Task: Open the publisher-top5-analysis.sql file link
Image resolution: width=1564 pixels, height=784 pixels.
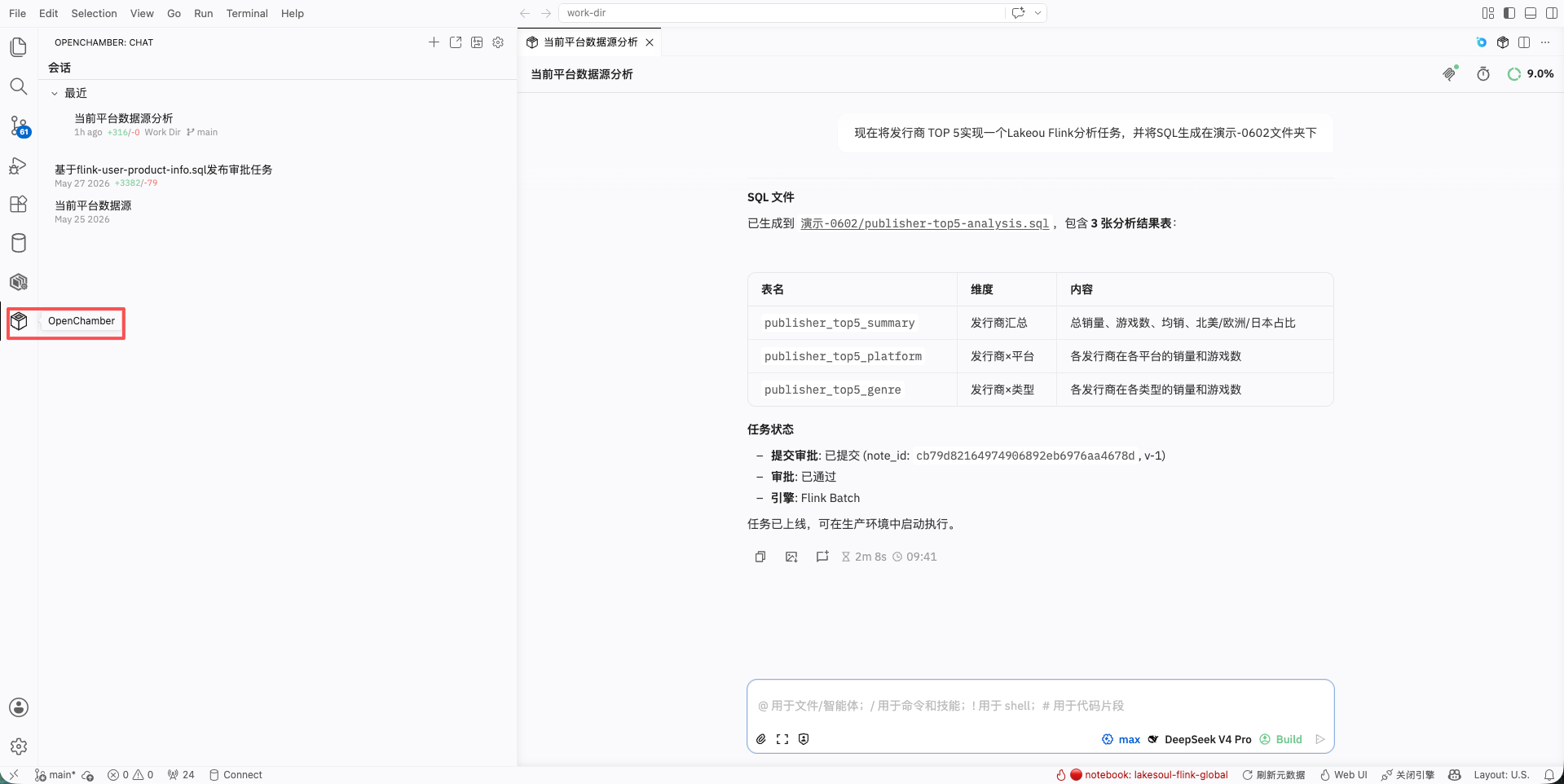Action: 925,223
